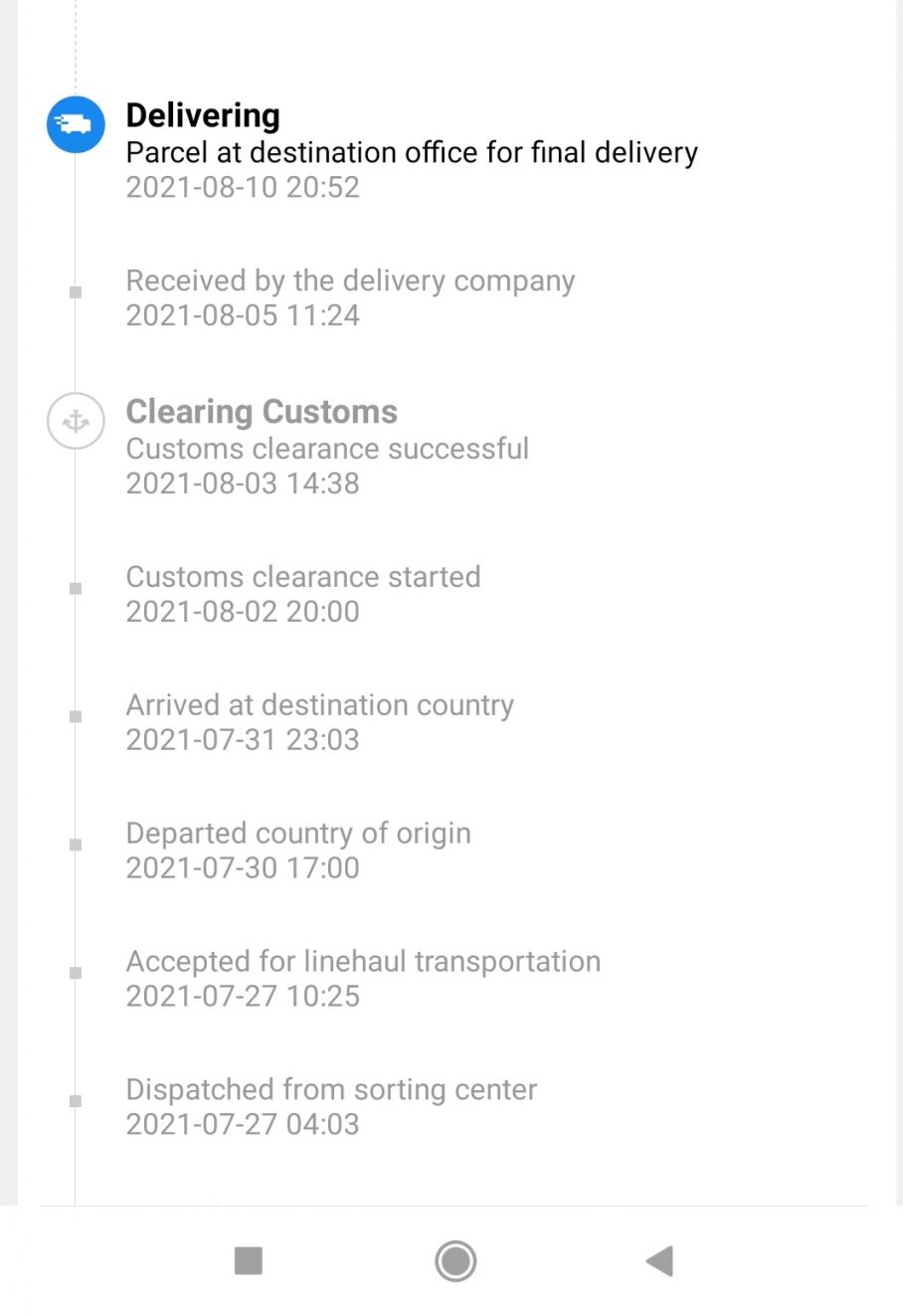
Task: Tap the blue delivery truck icon
Action: [x=76, y=124]
